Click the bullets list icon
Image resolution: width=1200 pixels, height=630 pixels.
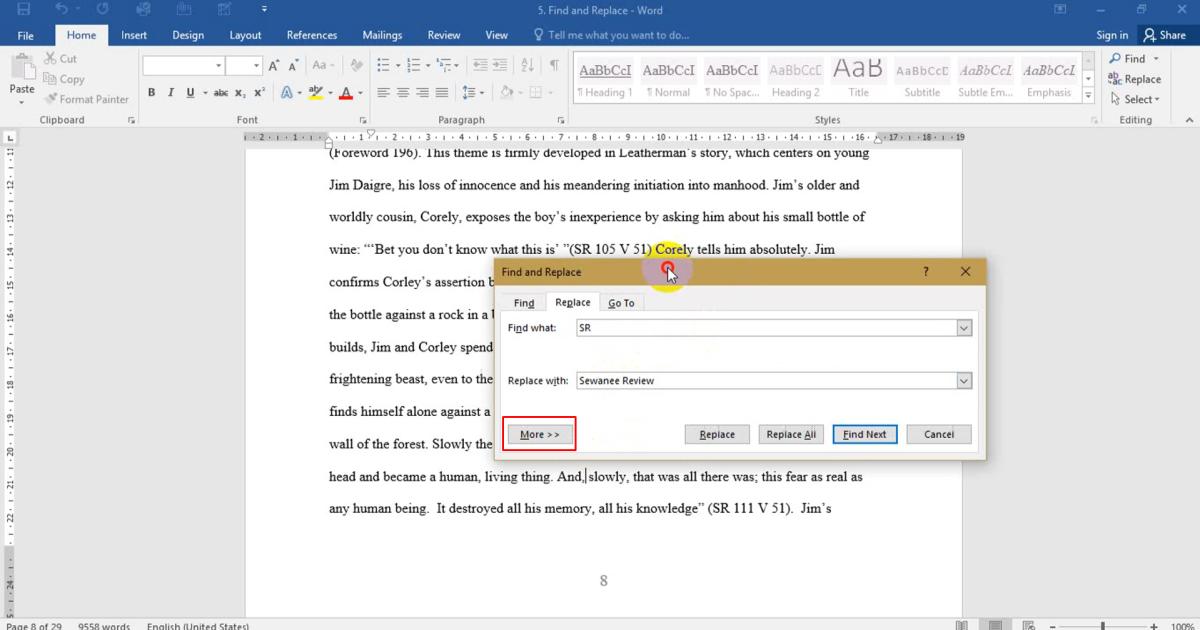[384, 65]
